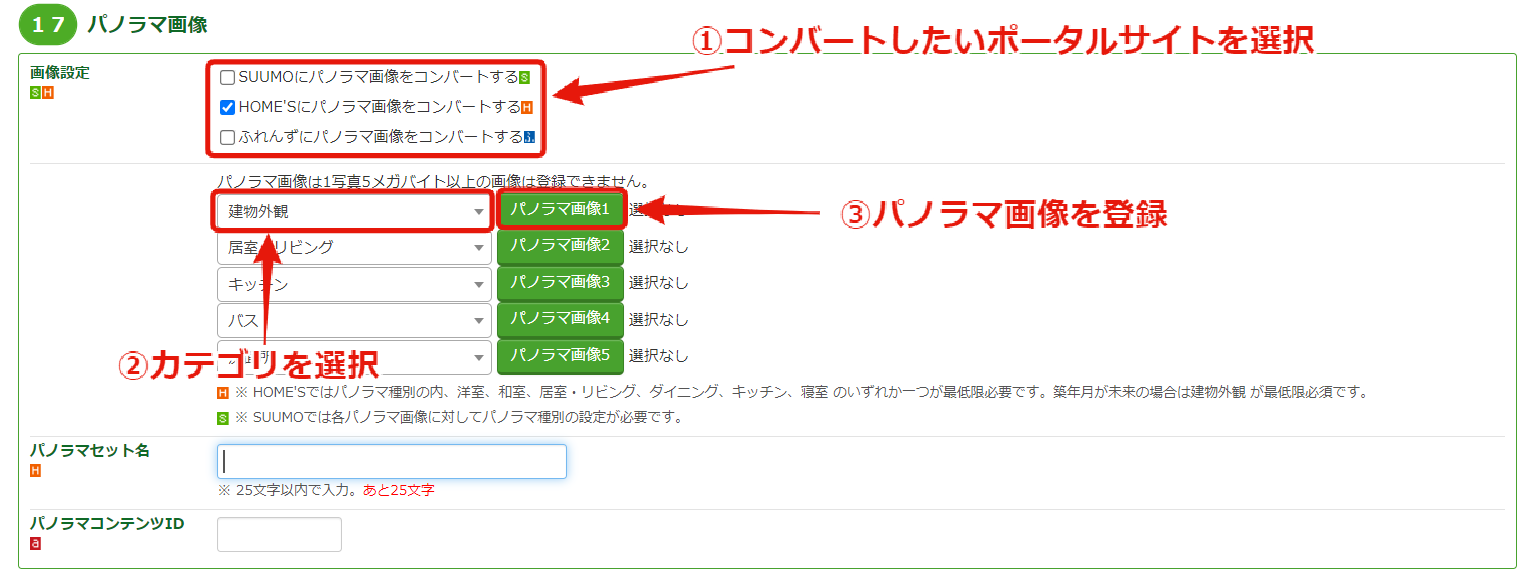Click 選択なし text beside パノラマ画像3
Screen dimensions: 1532x579
pyautogui.click(x=659, y=283)
